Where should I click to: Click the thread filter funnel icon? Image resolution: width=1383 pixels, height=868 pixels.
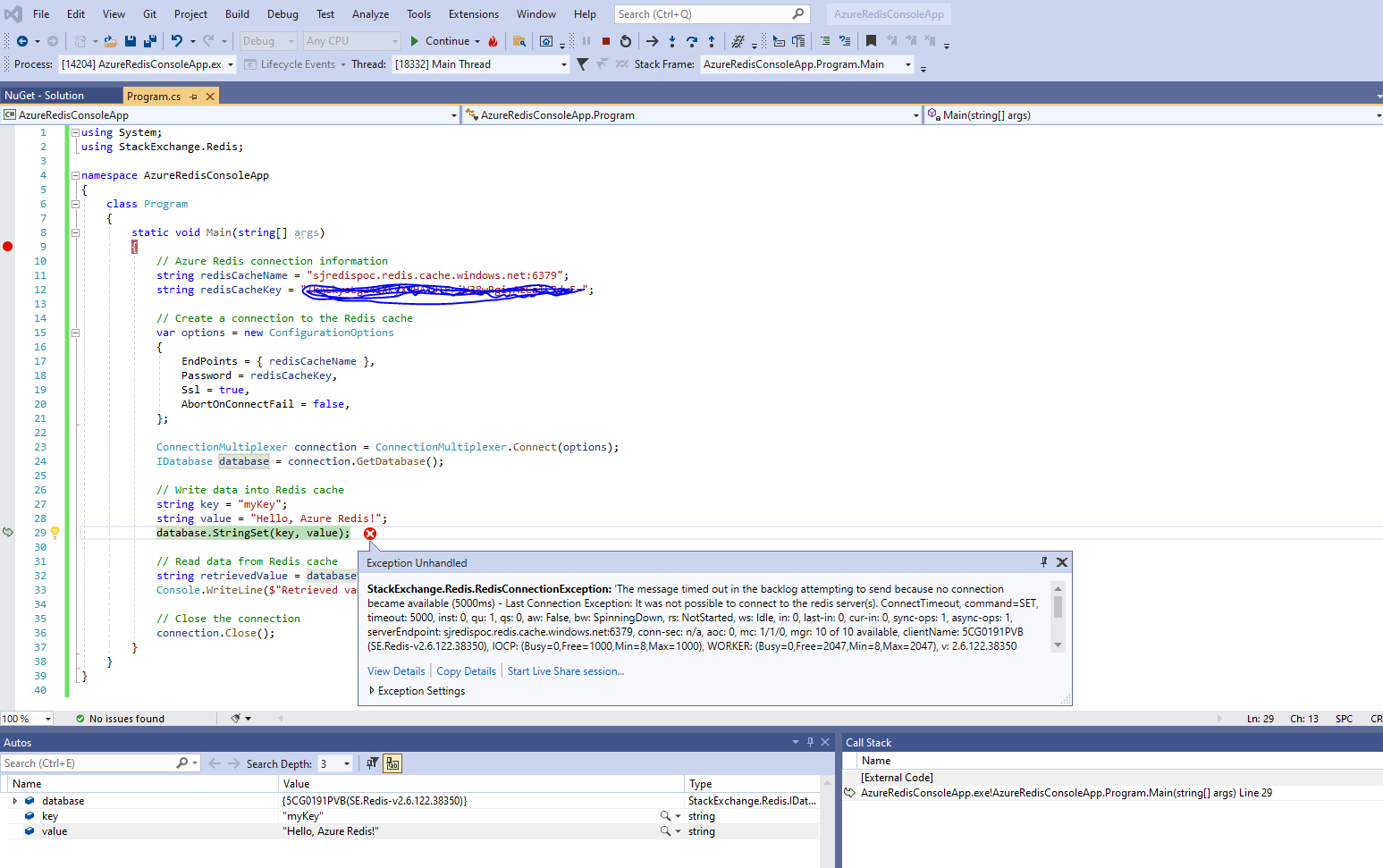(x=583, y=64)
